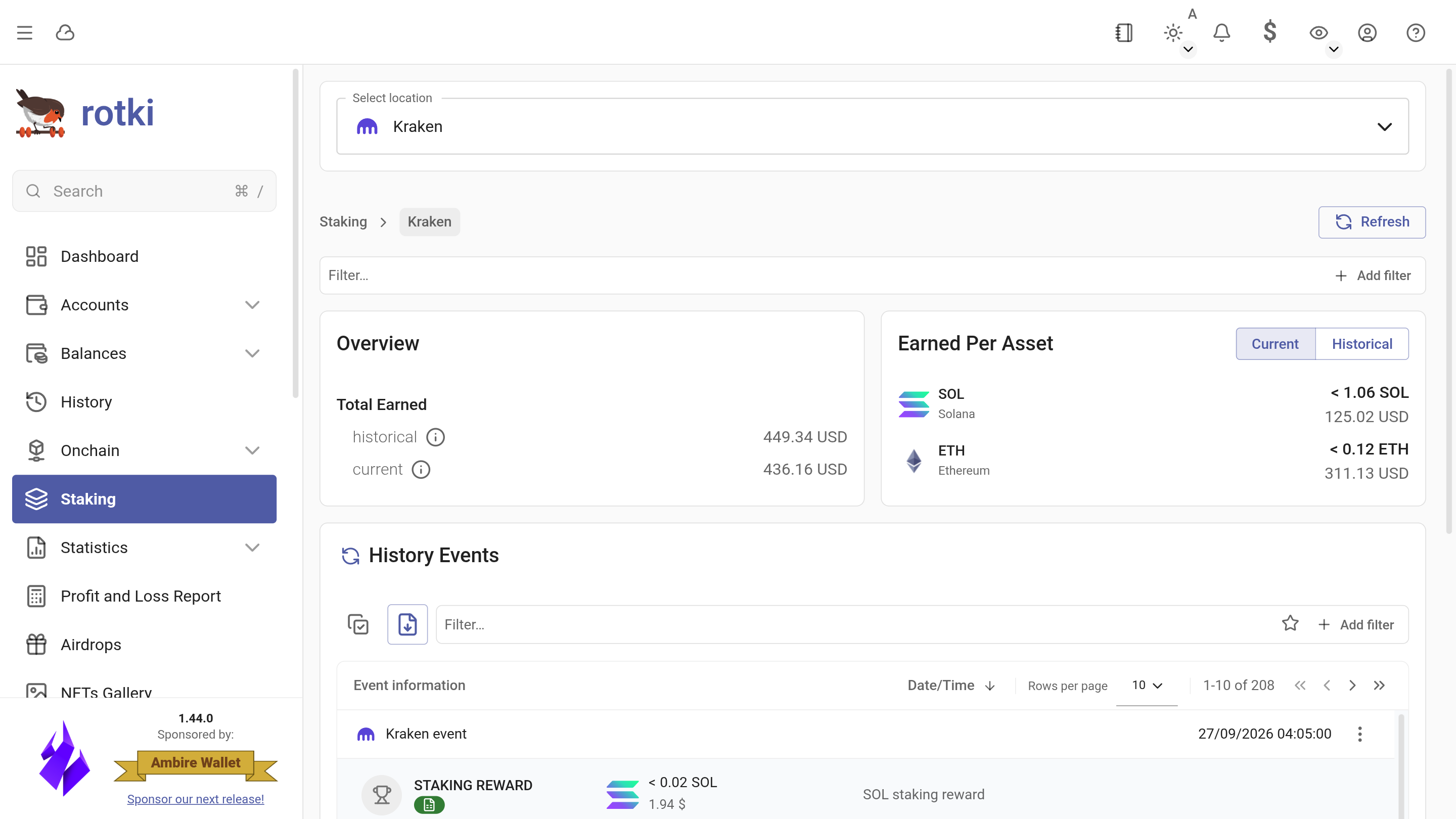Show Historical earned per asset

pyautogui.click(x=1362, y=344)
